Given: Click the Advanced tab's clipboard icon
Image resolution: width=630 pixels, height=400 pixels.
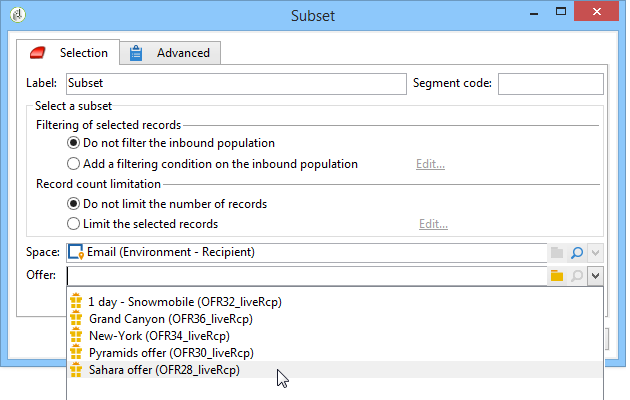Looking at the screenshot, I should (x=137, y=53).
